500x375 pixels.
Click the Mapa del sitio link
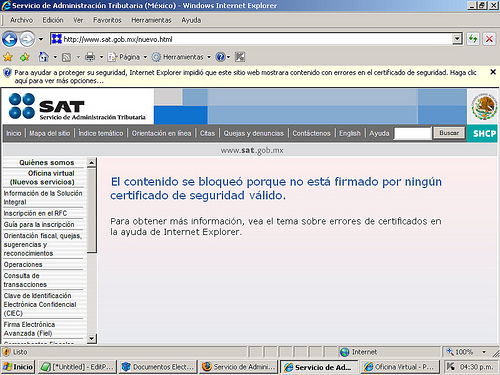coord(49,133)
